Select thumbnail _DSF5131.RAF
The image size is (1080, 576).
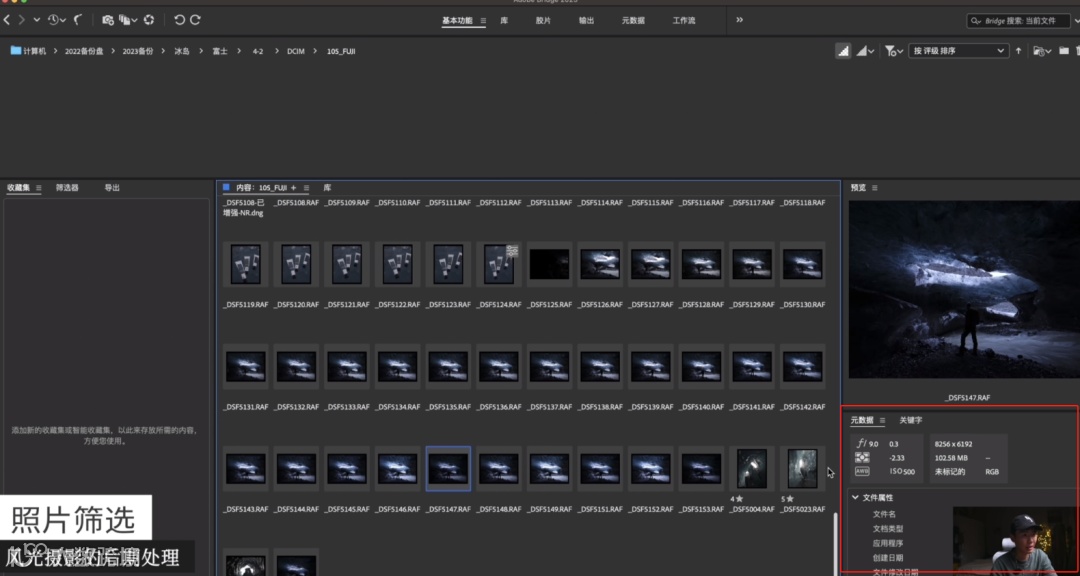(246, 367)
